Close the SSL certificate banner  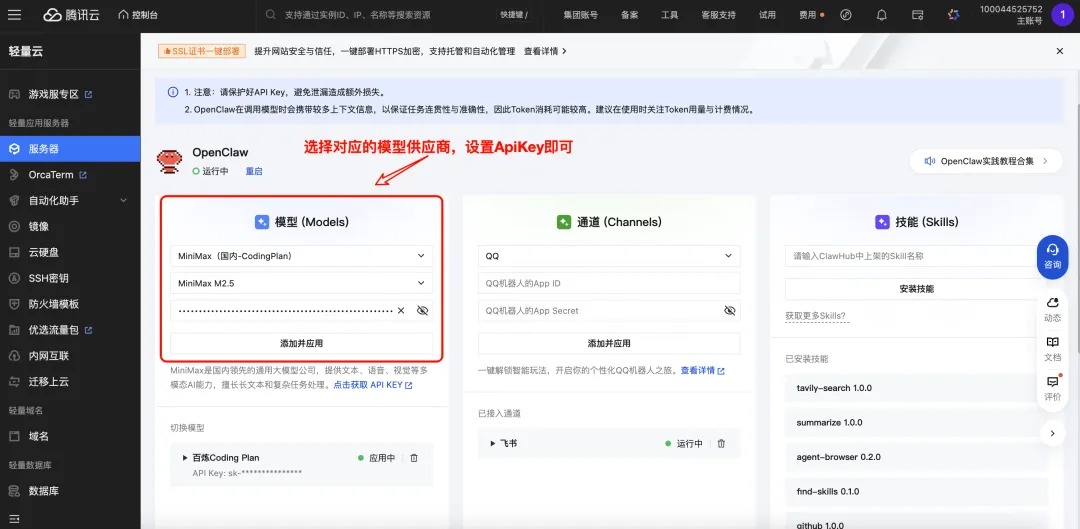[1060, 51]
